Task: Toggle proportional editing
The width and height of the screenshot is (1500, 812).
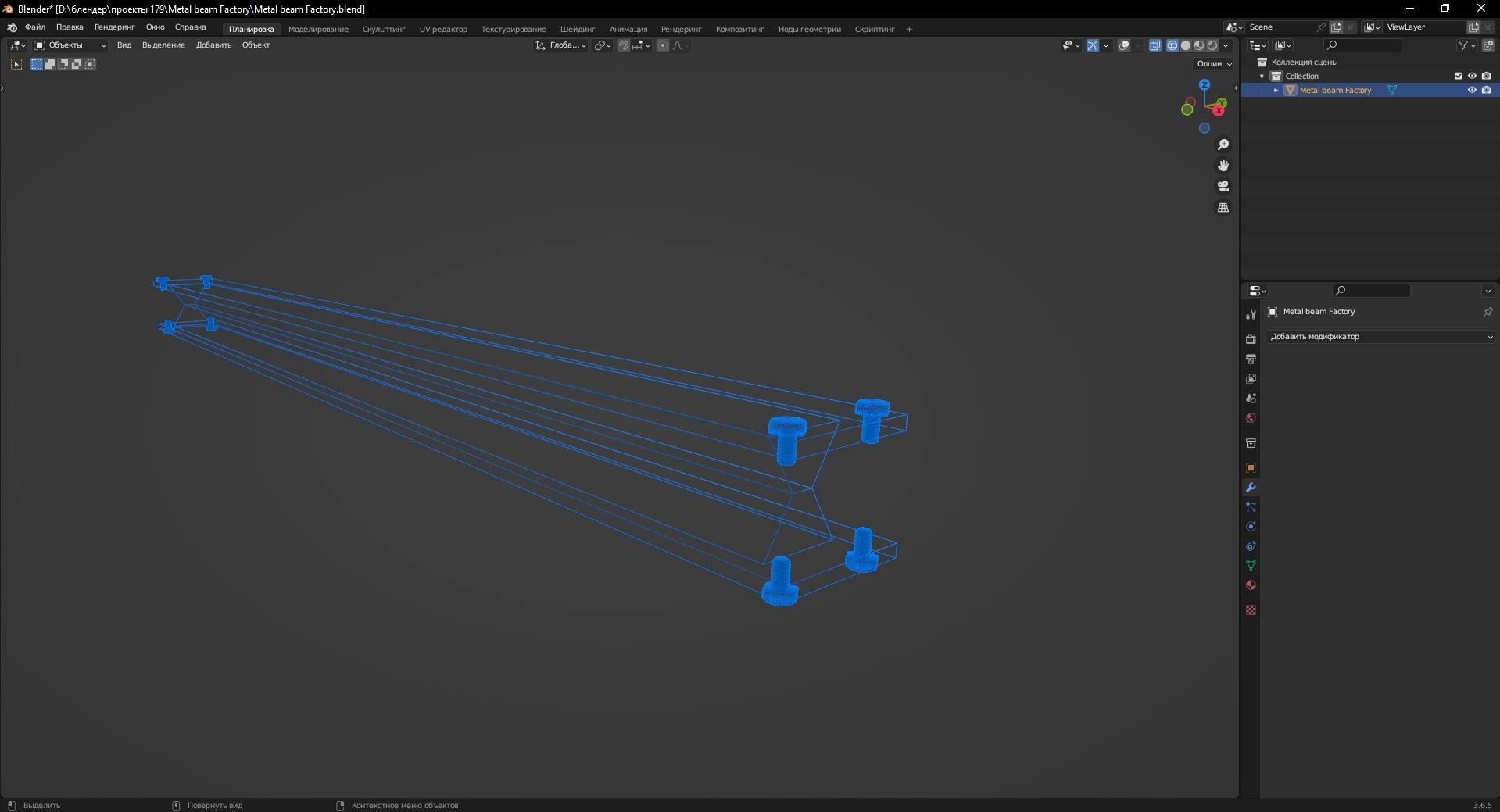Action: tap(663, 45)
